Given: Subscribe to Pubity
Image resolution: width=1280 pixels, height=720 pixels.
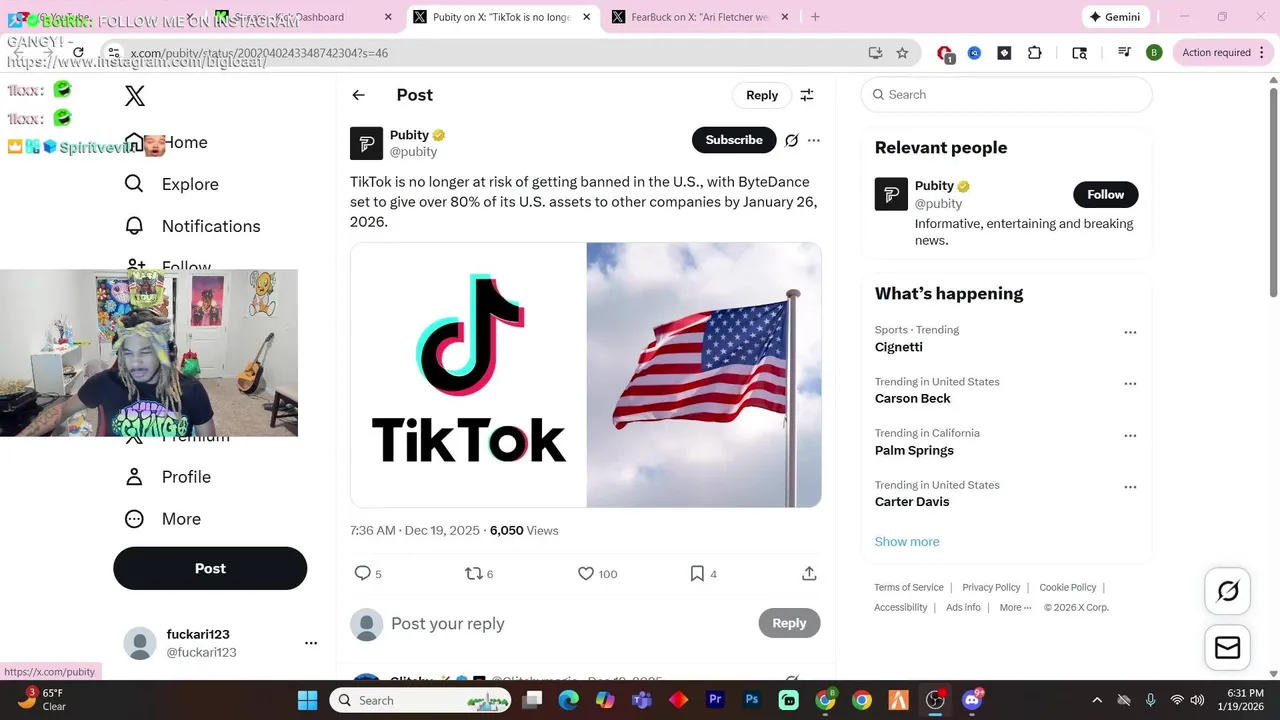Looking at the screenshot, I should 734,140.
